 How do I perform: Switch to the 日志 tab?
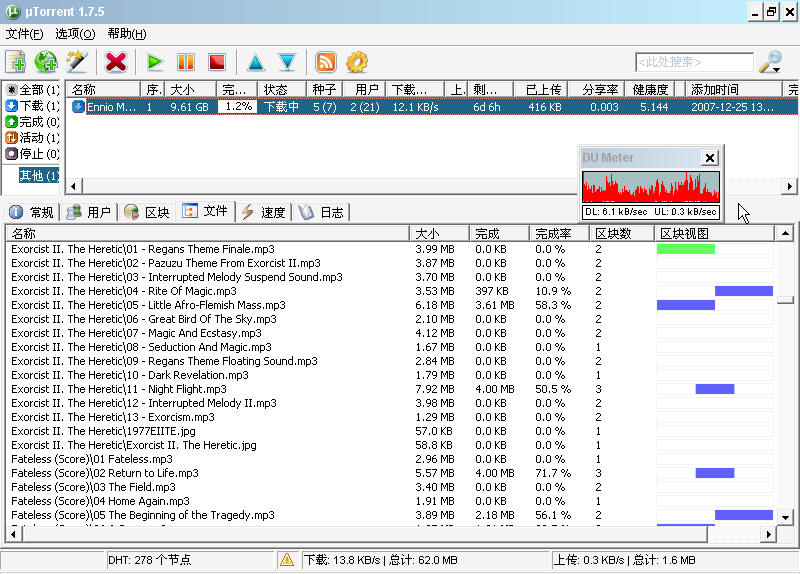pyautogui.click(x=321, y=212)
